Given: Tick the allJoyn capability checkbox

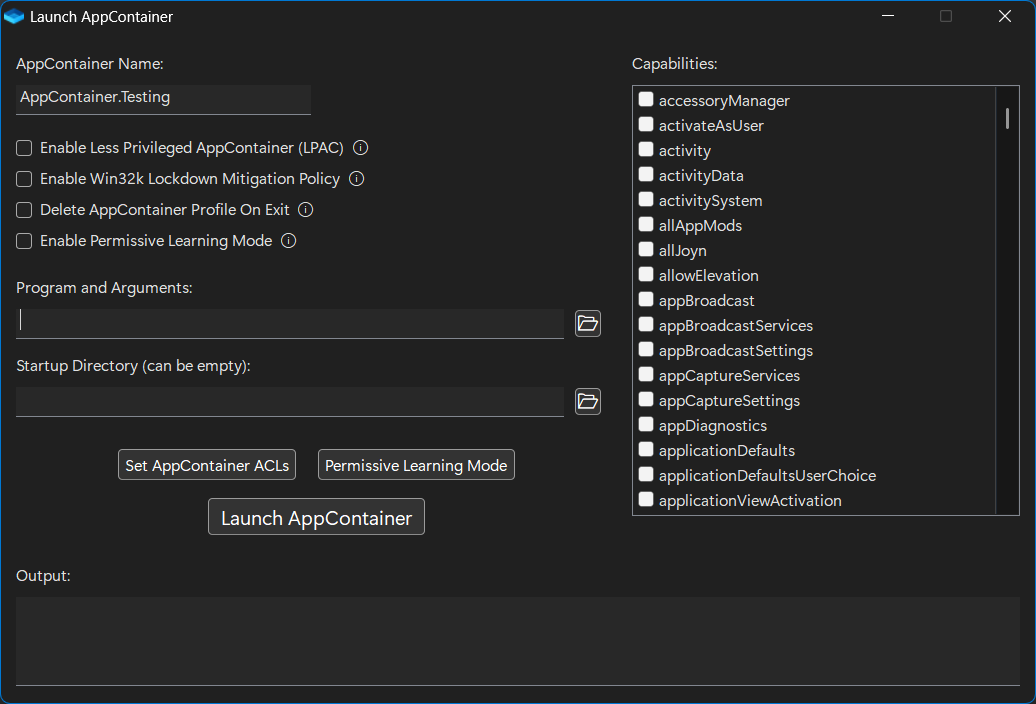Looking at the screenshot, I should [646, 250].
